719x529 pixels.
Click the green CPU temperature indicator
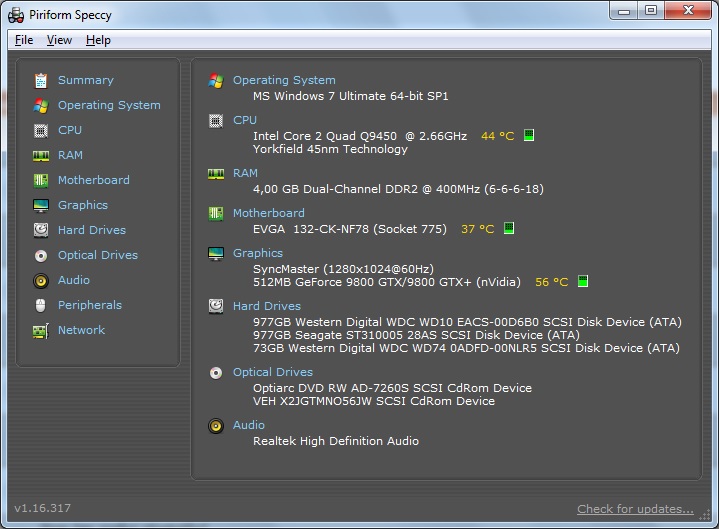click(529, 135)
